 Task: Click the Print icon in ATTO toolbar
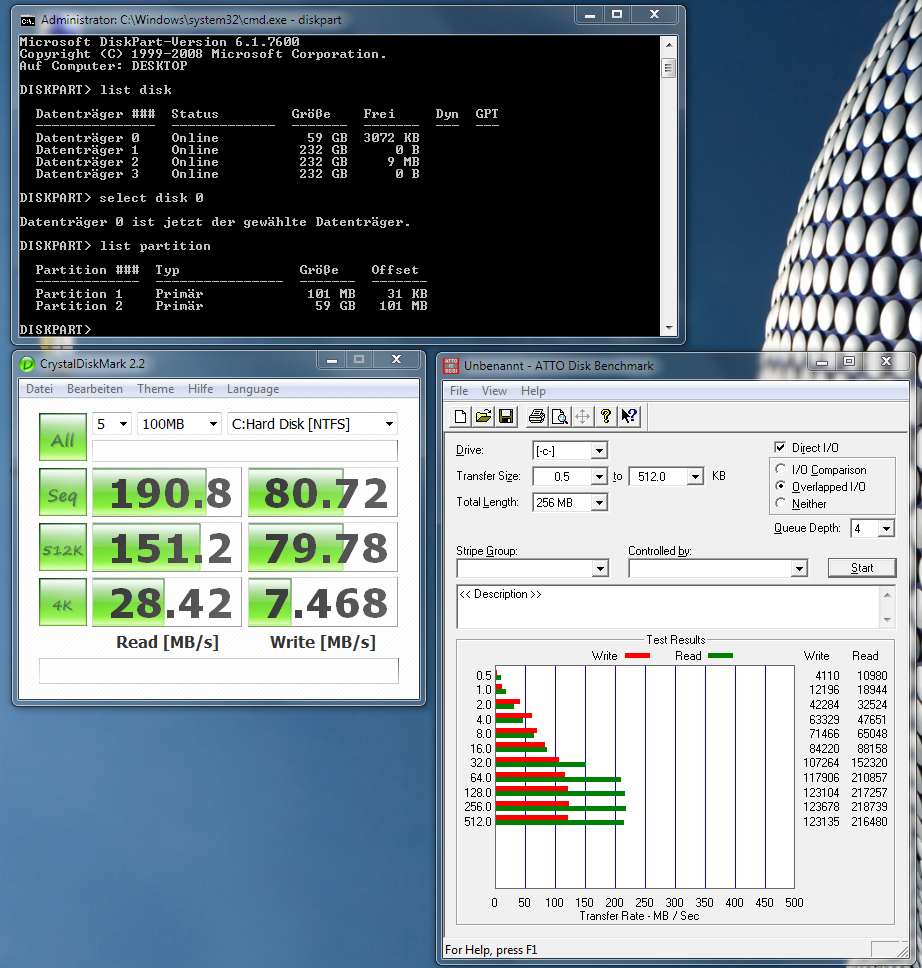(x=537, y=417)
